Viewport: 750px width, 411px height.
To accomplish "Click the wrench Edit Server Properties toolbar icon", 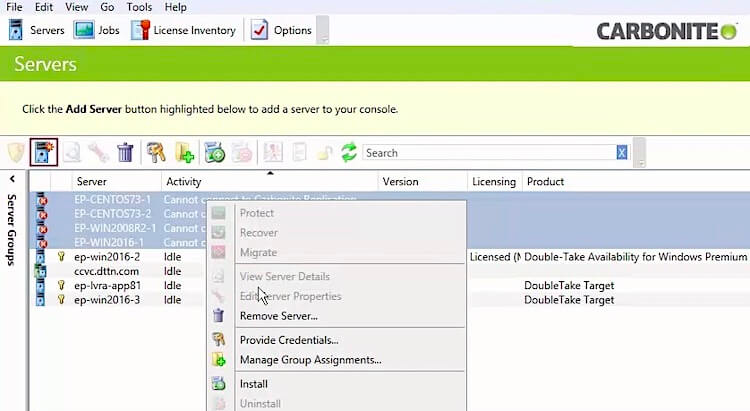I will click(x=99, y=153).
